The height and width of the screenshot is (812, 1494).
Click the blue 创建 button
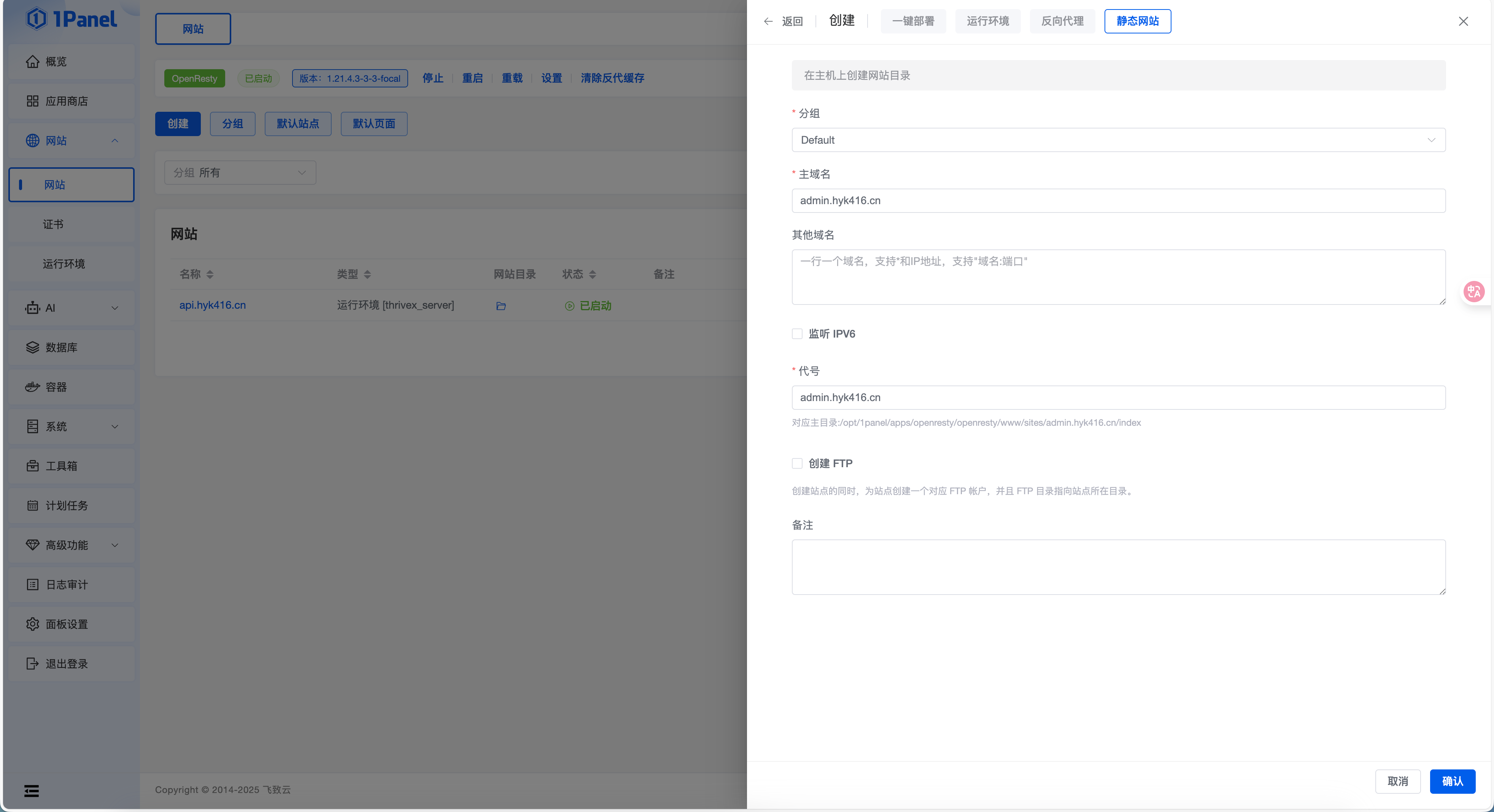178,124
